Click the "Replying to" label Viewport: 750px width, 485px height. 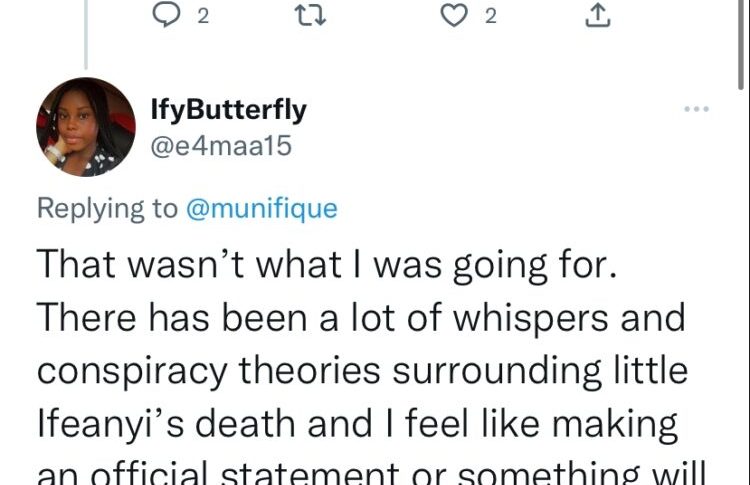[108, 208]
